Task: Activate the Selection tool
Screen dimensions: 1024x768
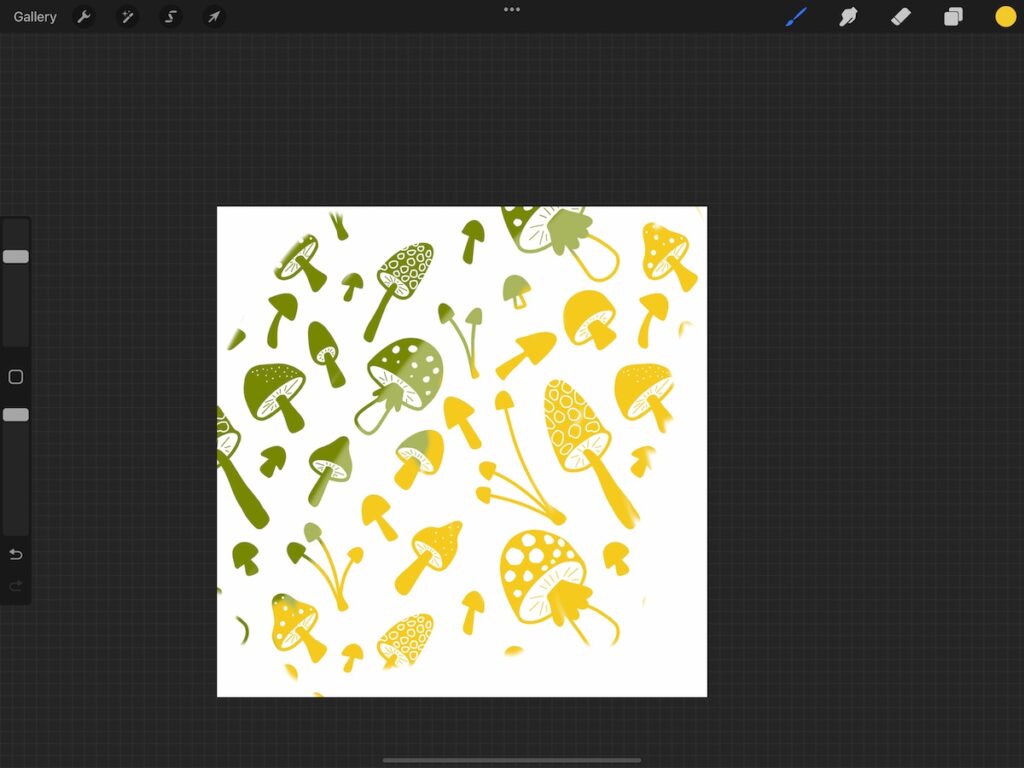Action: point(170,16)
